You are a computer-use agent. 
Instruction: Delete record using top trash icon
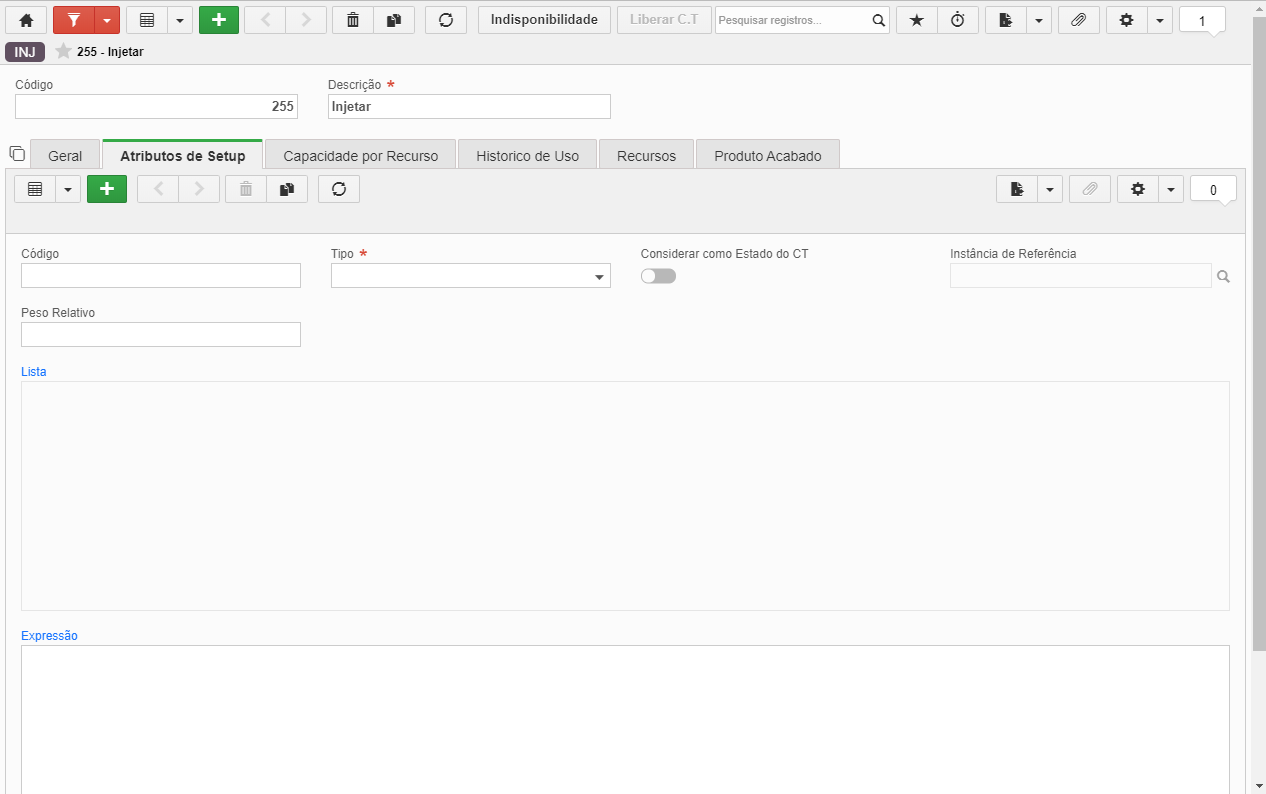pyautogui.click(x=352, y=20)
